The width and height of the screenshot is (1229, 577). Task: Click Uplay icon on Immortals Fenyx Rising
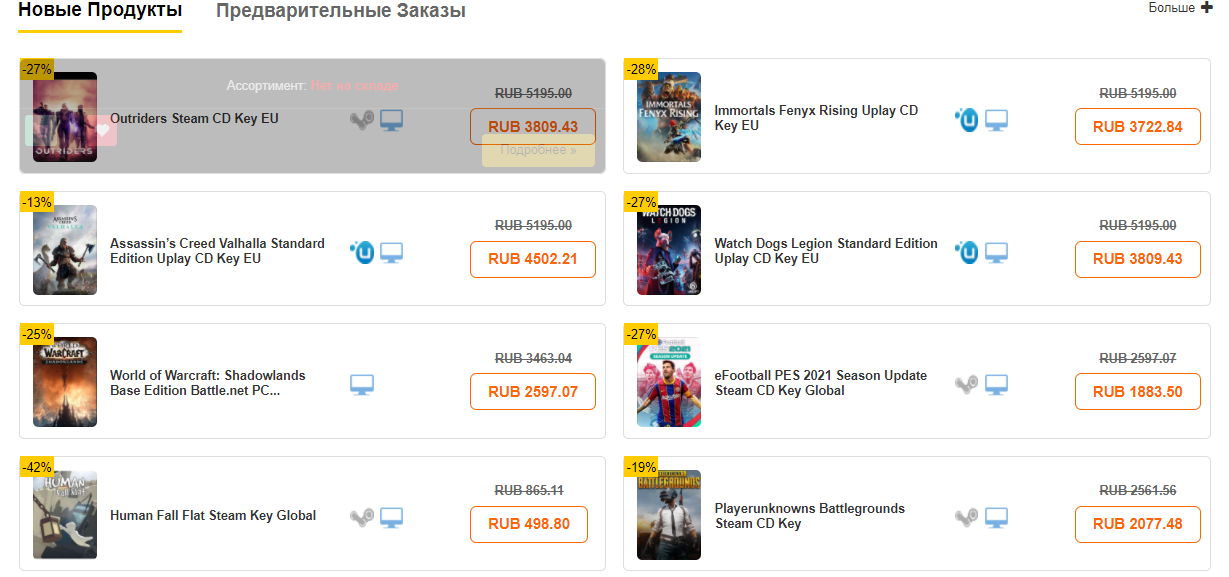click(x=966, y=121)
